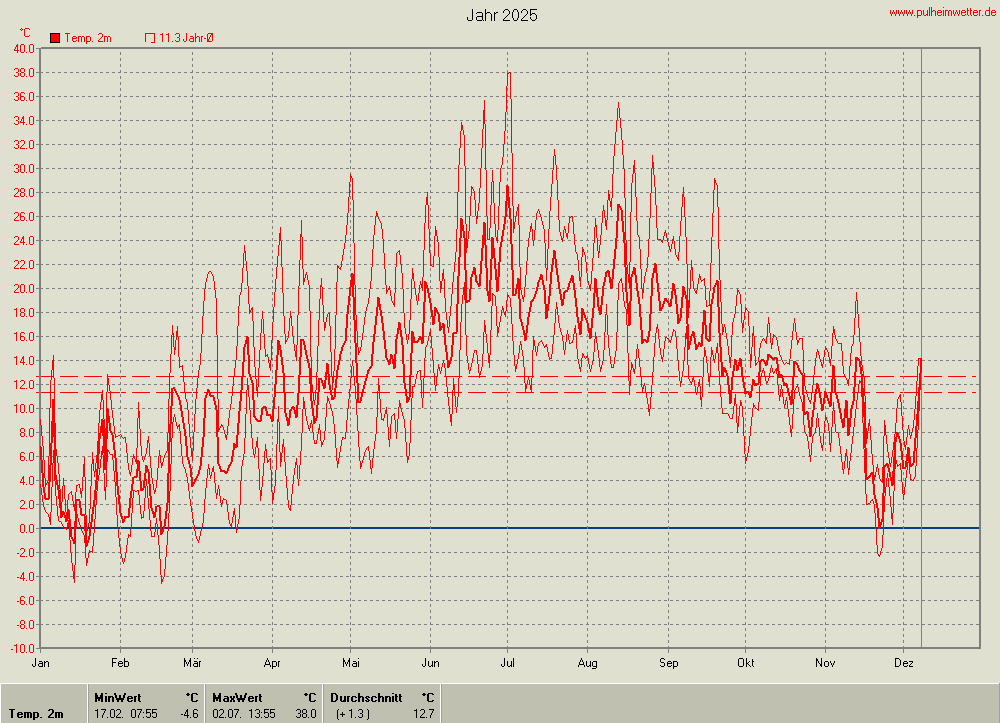
Task: Select the Temp. 2m legend label
Action: (88, 38)
